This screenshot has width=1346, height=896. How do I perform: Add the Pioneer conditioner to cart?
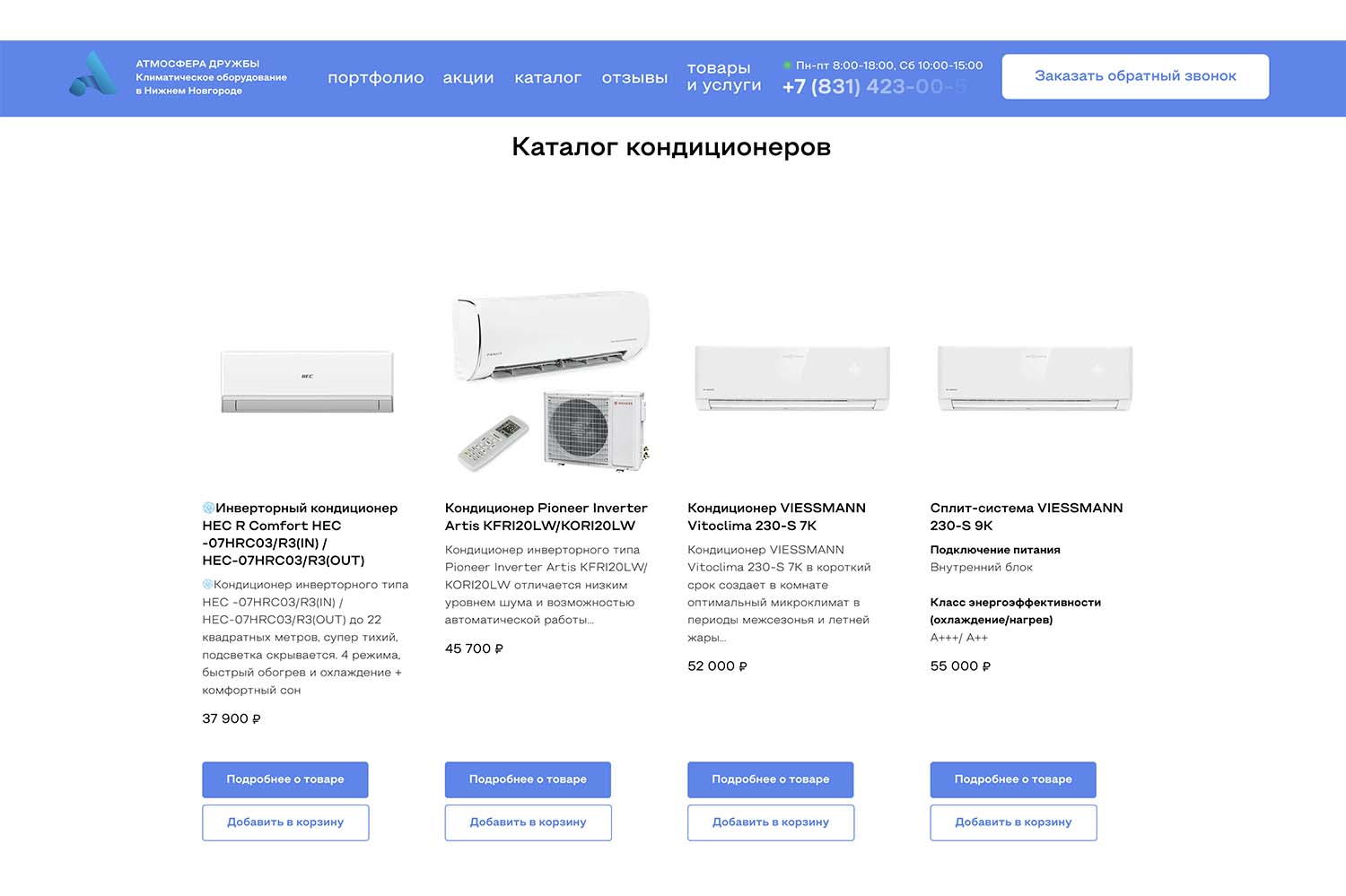pyautogui.click(x=528, y=822)
